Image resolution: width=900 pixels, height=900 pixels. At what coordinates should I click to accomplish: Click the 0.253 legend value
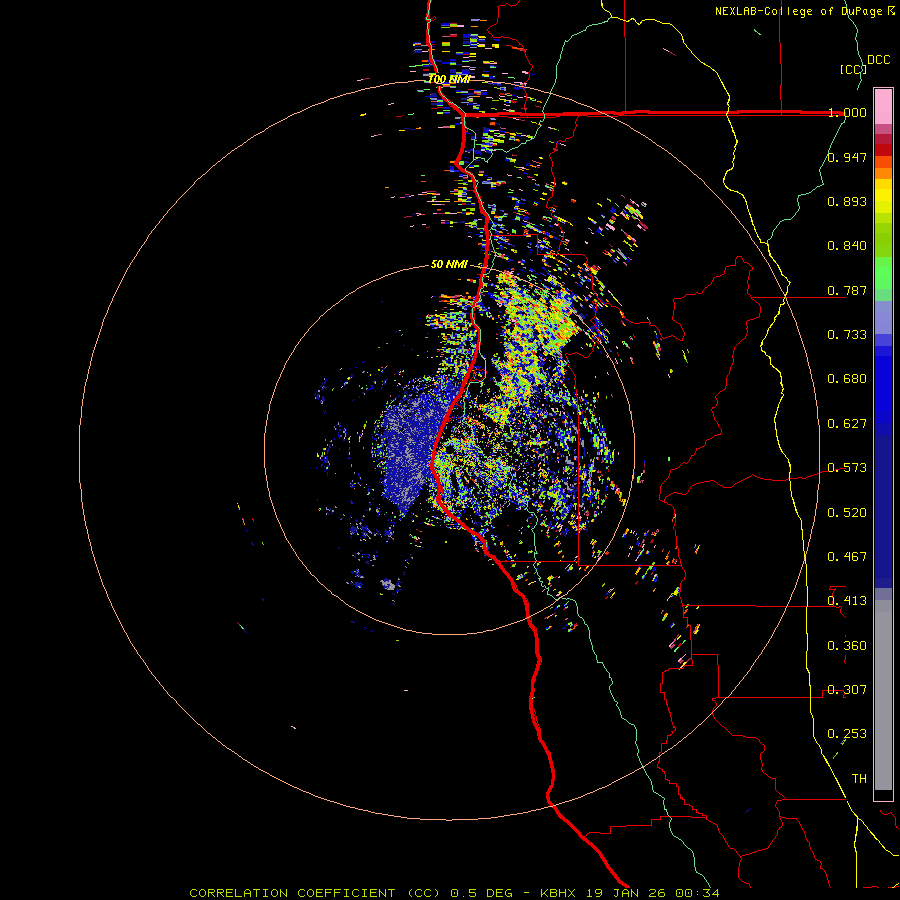(x=847, y=734)
